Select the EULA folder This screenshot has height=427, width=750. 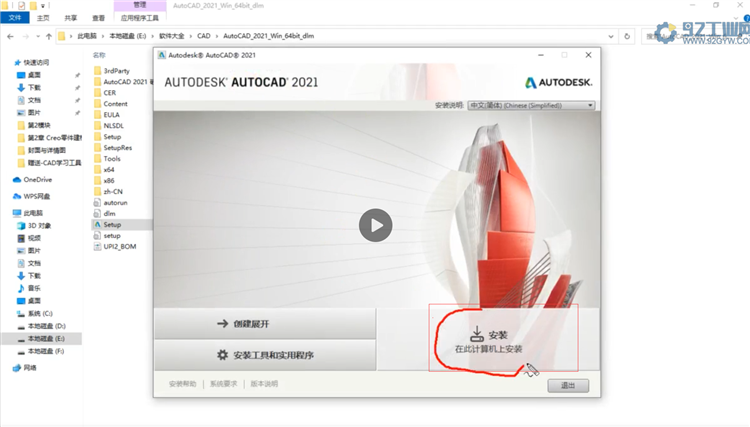pos(111,115)
